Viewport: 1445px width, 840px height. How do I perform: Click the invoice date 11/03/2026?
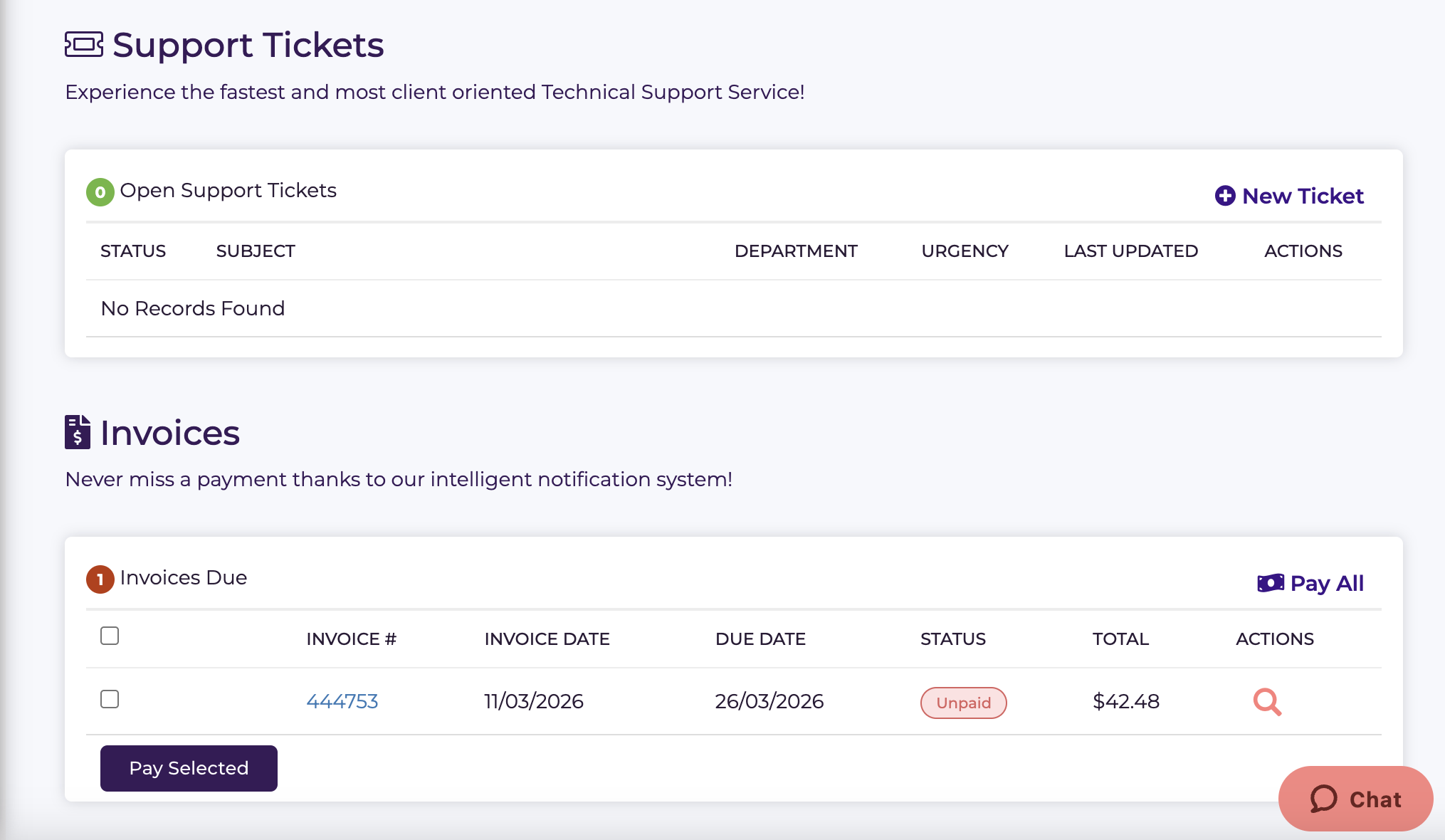[534, 701]
